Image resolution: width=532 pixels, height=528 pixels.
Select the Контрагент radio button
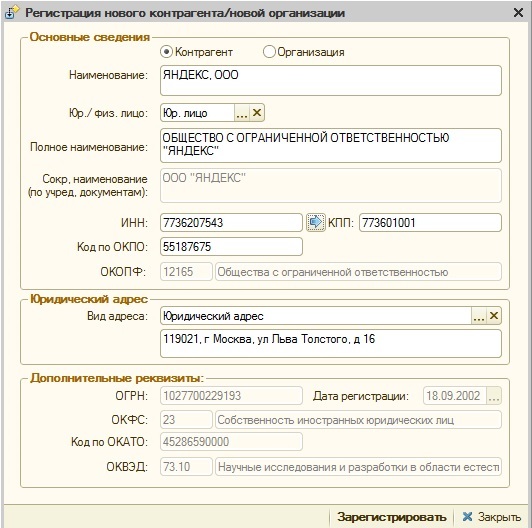point(166,52)
